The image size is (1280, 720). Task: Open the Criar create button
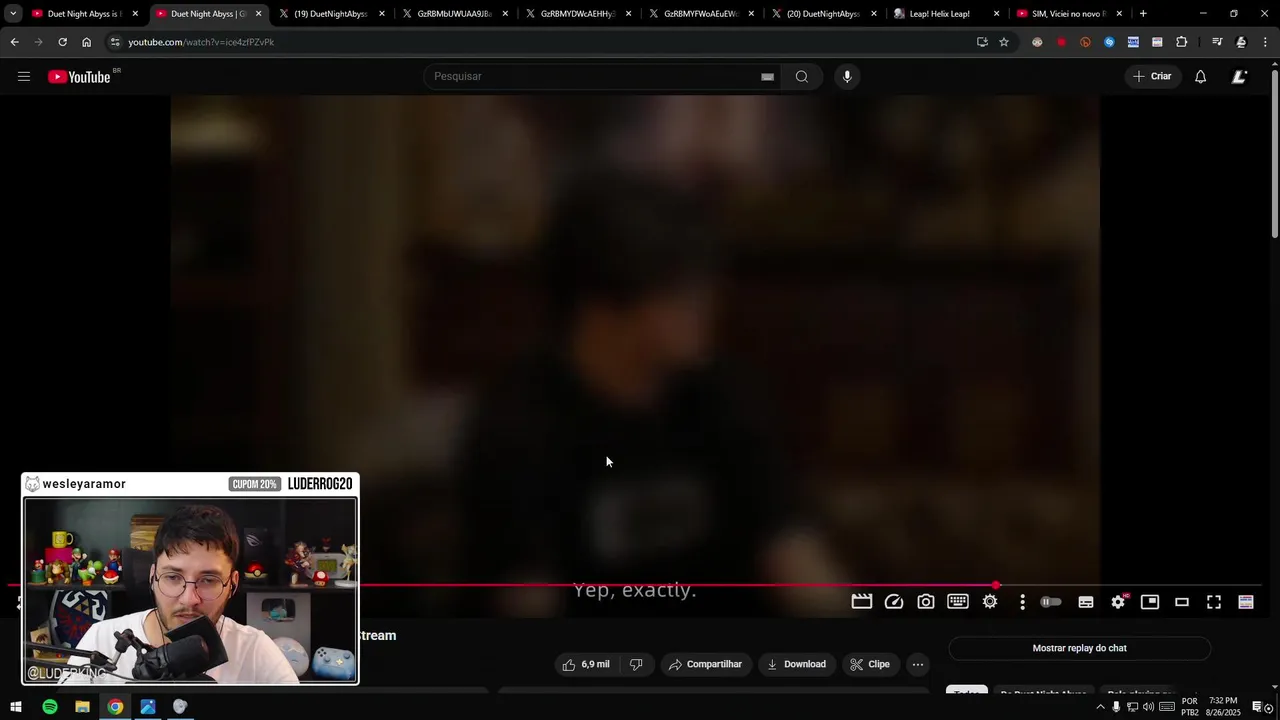[1152, 77]
